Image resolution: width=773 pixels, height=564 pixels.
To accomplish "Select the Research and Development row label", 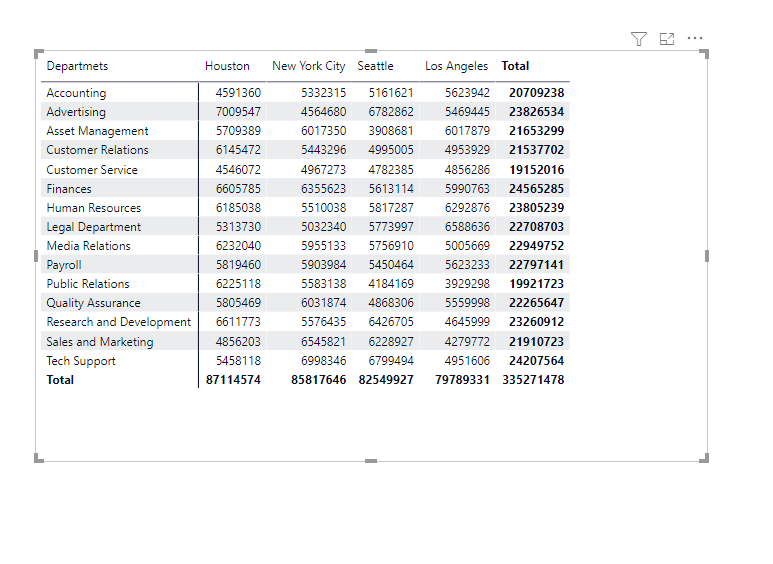I will pos(118,322).
